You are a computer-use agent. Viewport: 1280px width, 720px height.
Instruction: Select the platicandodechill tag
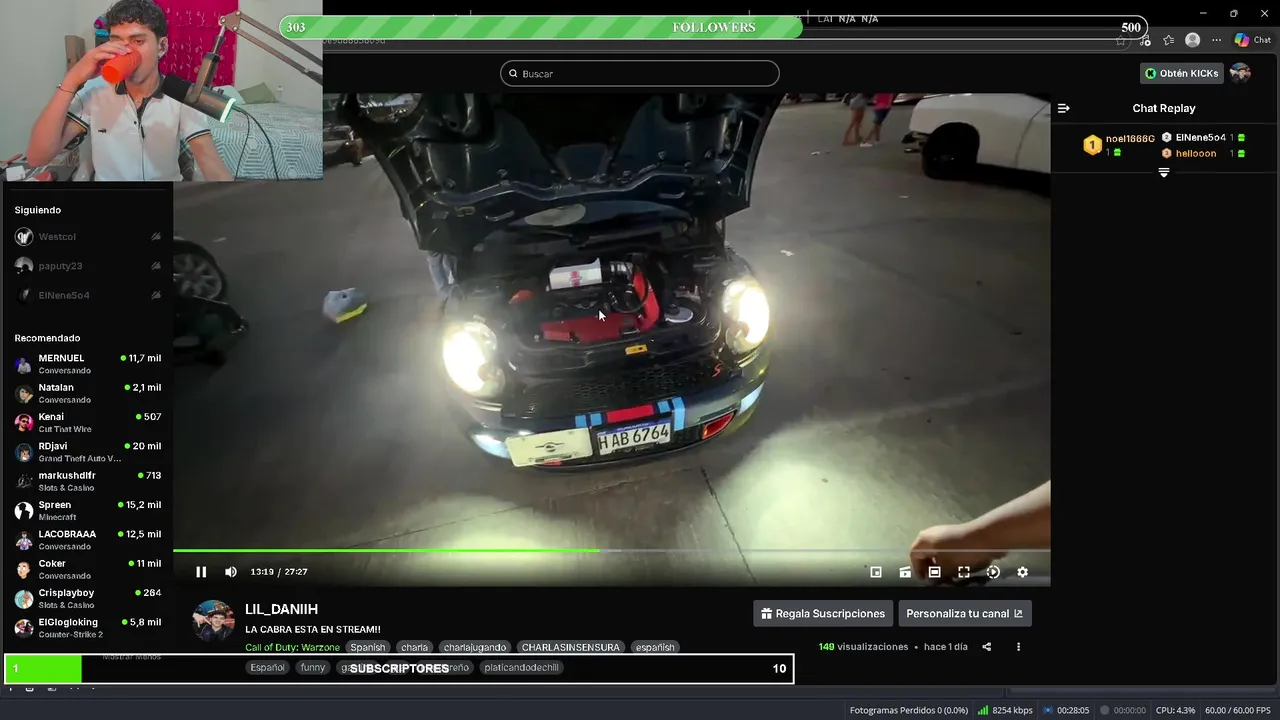coord(521,667)
